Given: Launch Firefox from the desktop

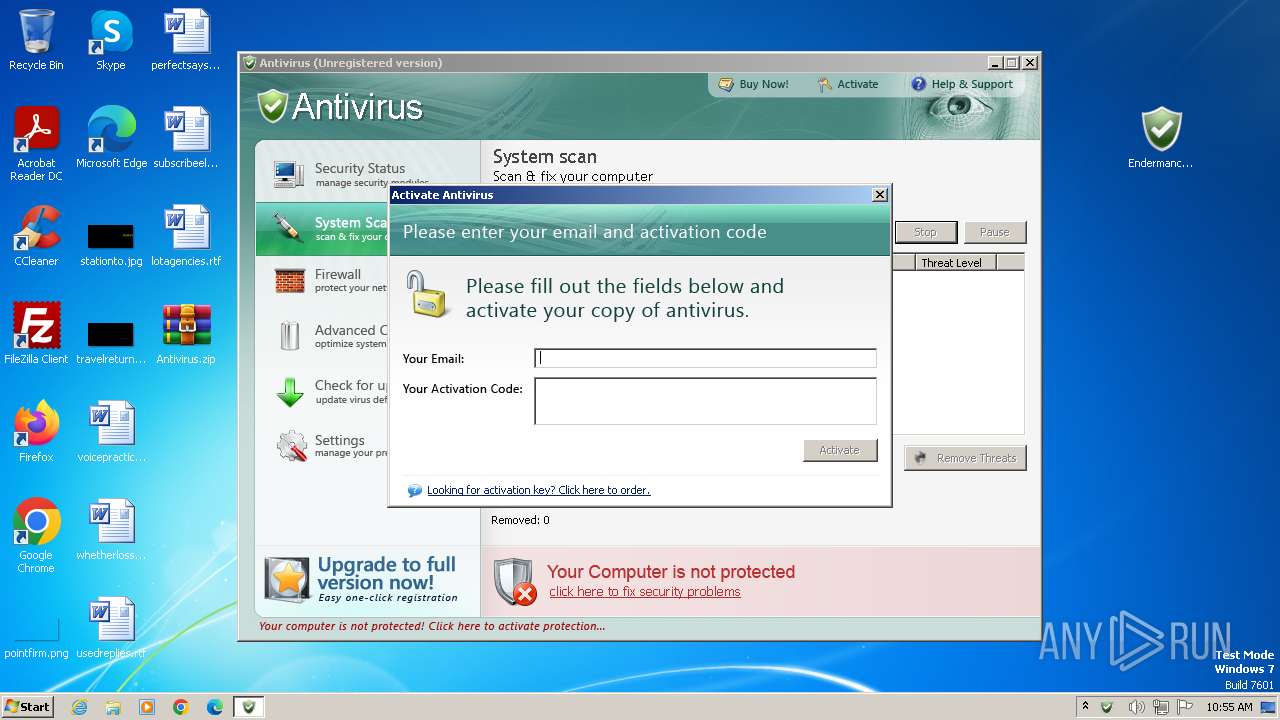Looking at the screenshot, I should pos(36,431).
